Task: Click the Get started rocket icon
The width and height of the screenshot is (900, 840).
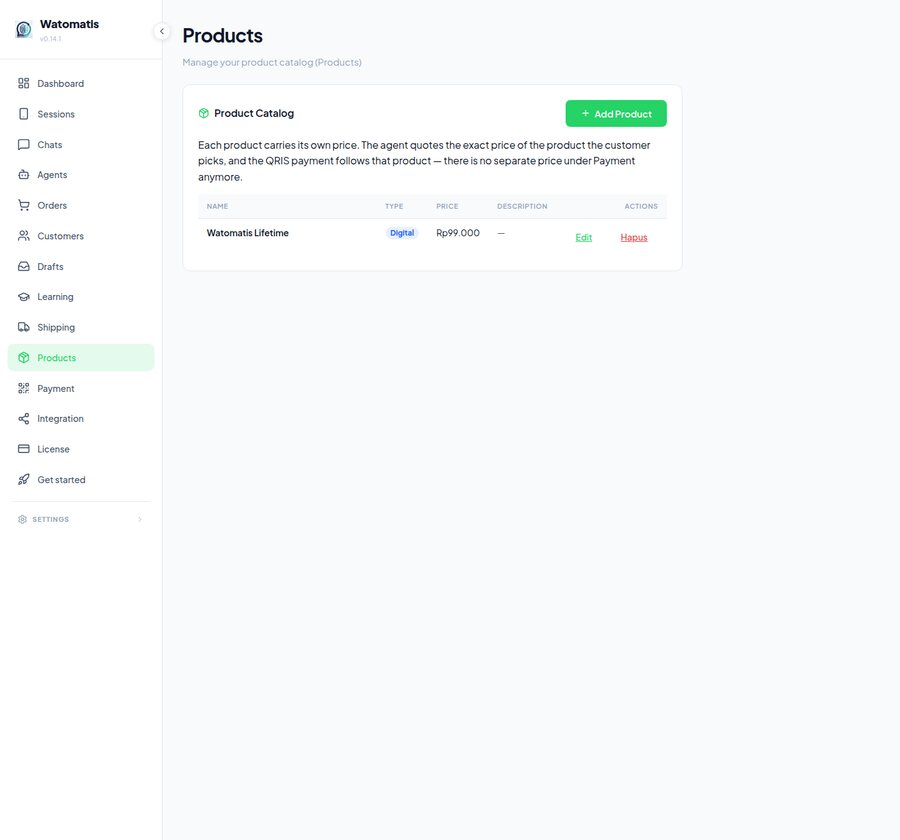Action: coord(24,479)
